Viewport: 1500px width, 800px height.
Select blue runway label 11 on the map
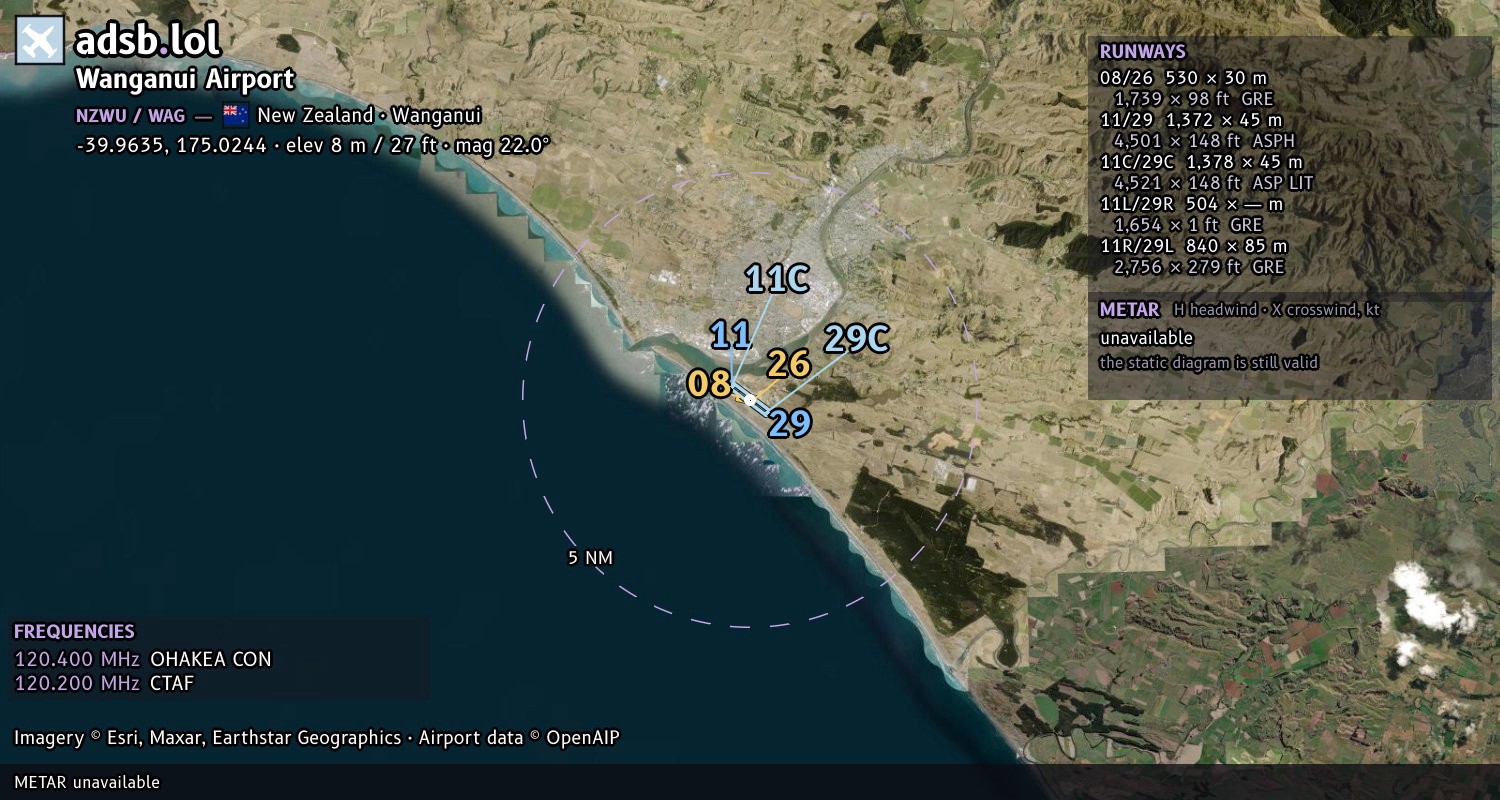click(x=731, y=335)
